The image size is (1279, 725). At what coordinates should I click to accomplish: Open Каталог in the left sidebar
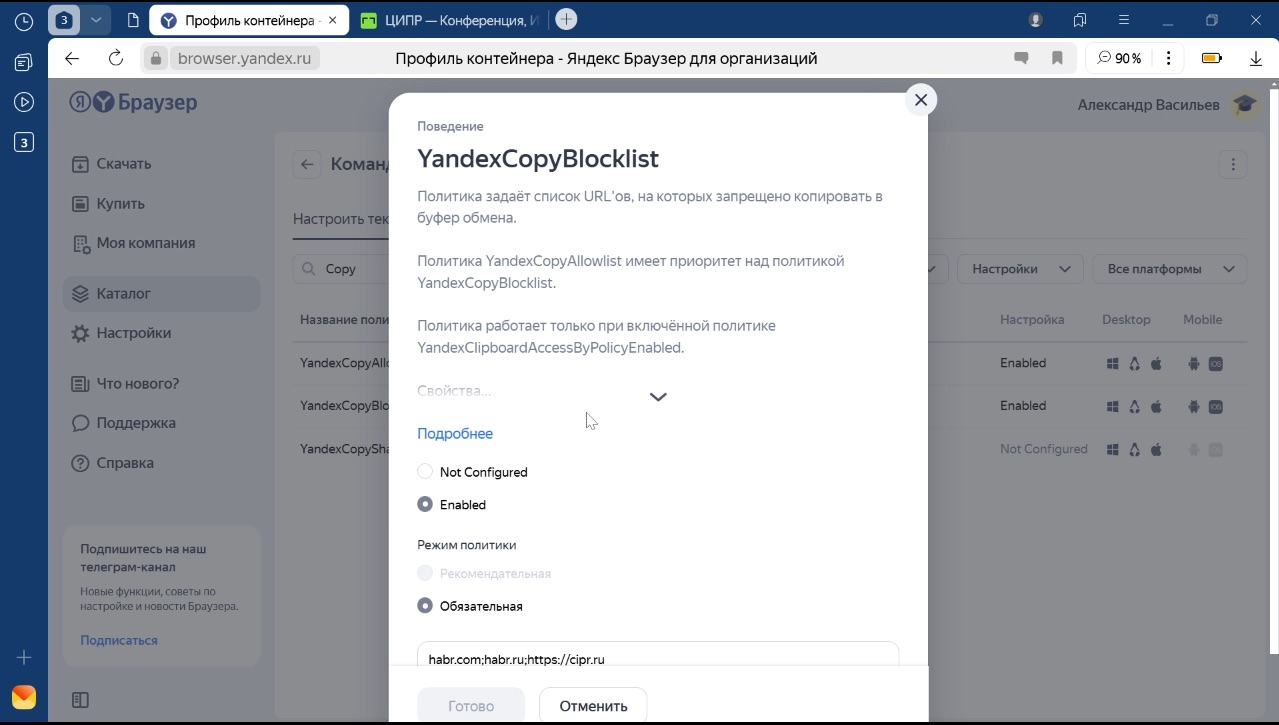pyautogui.click(x=123, y=294)
